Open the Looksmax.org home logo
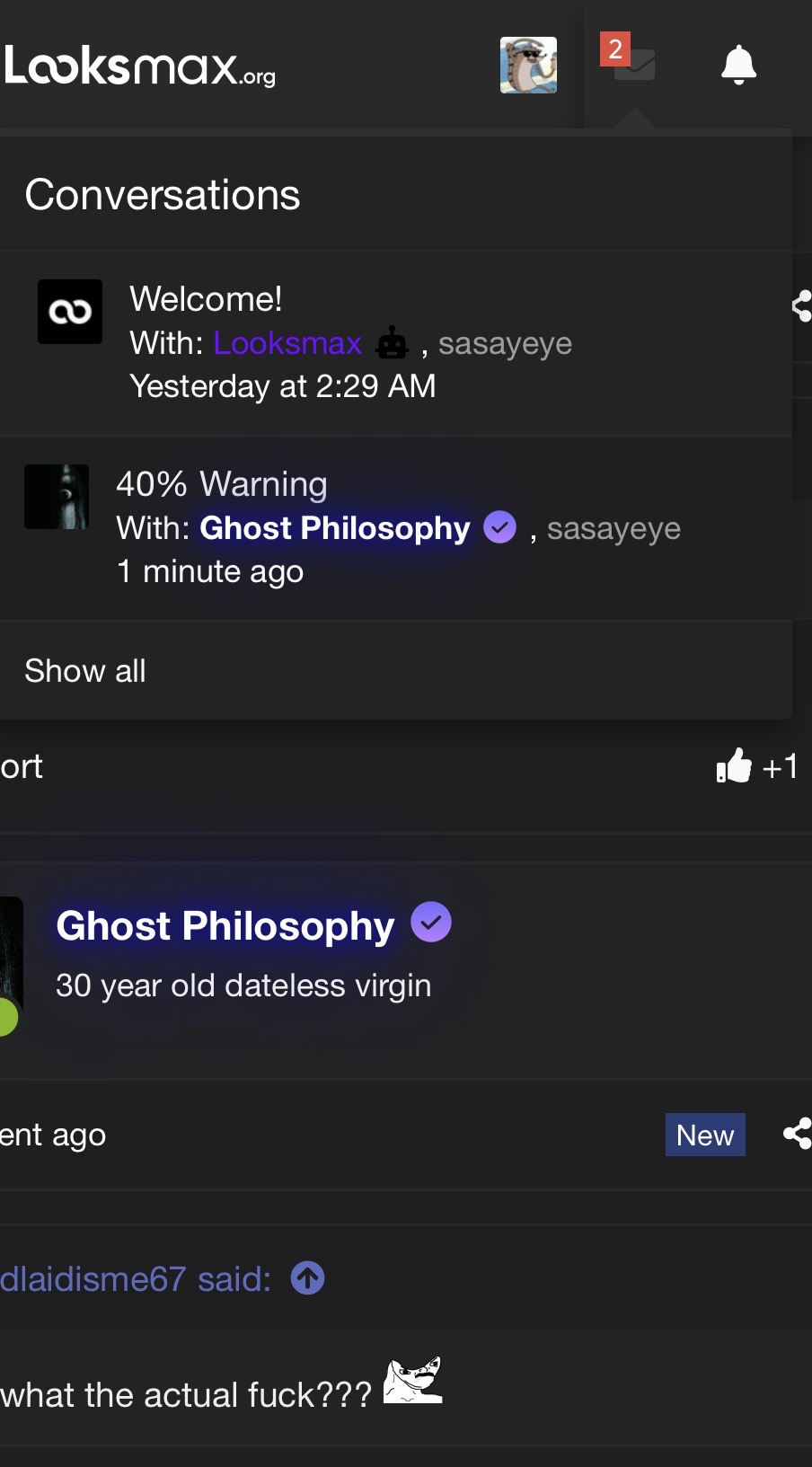This screenshot has height=1467, width=812. pos(139,66)
